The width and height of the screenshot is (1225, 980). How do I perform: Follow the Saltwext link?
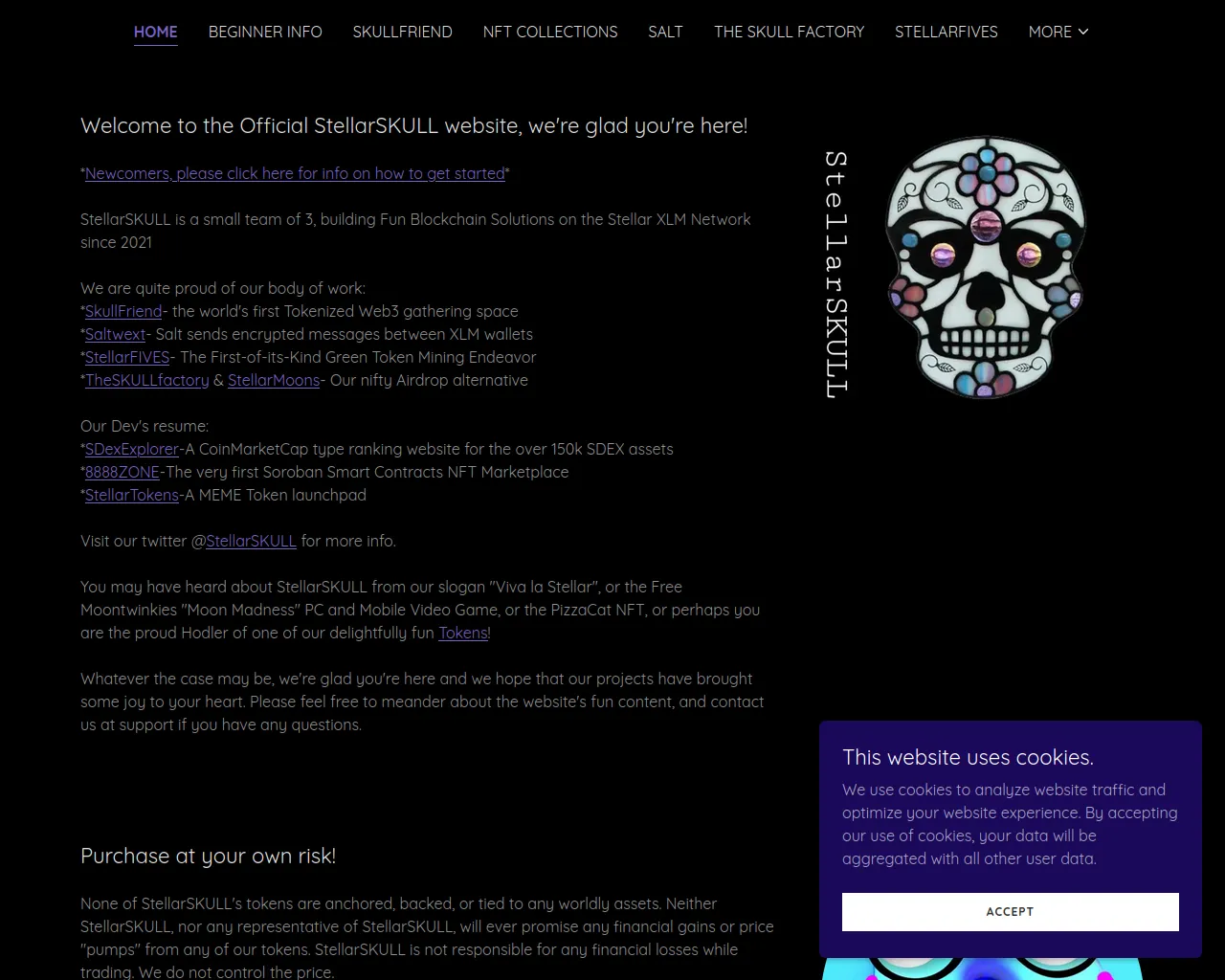tap(115, 334)
